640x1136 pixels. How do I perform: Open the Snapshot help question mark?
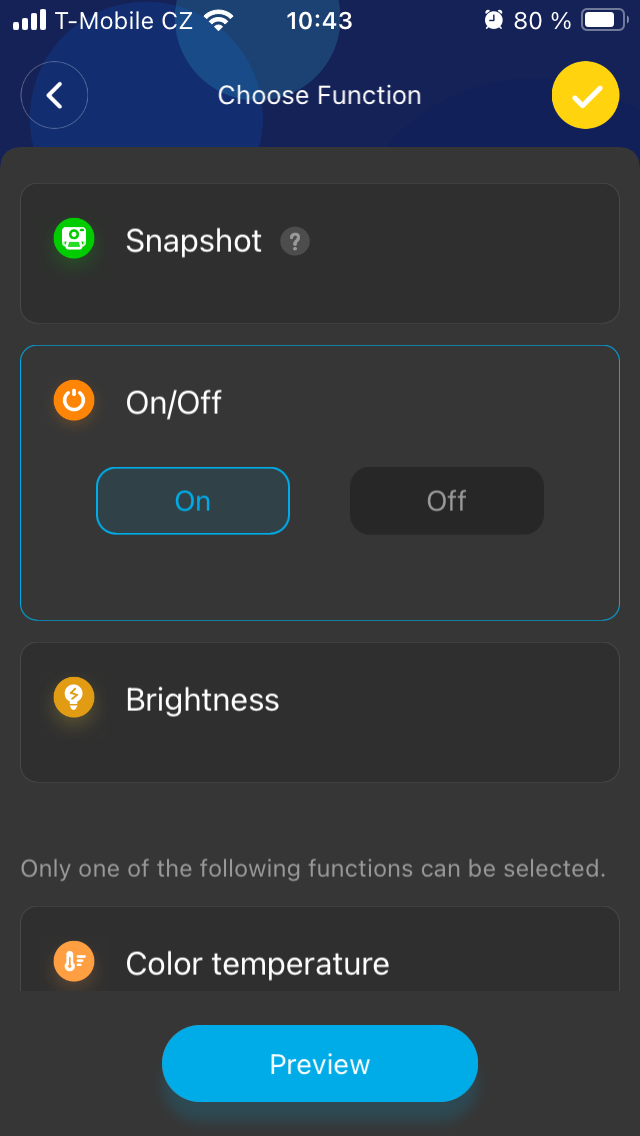294,241
